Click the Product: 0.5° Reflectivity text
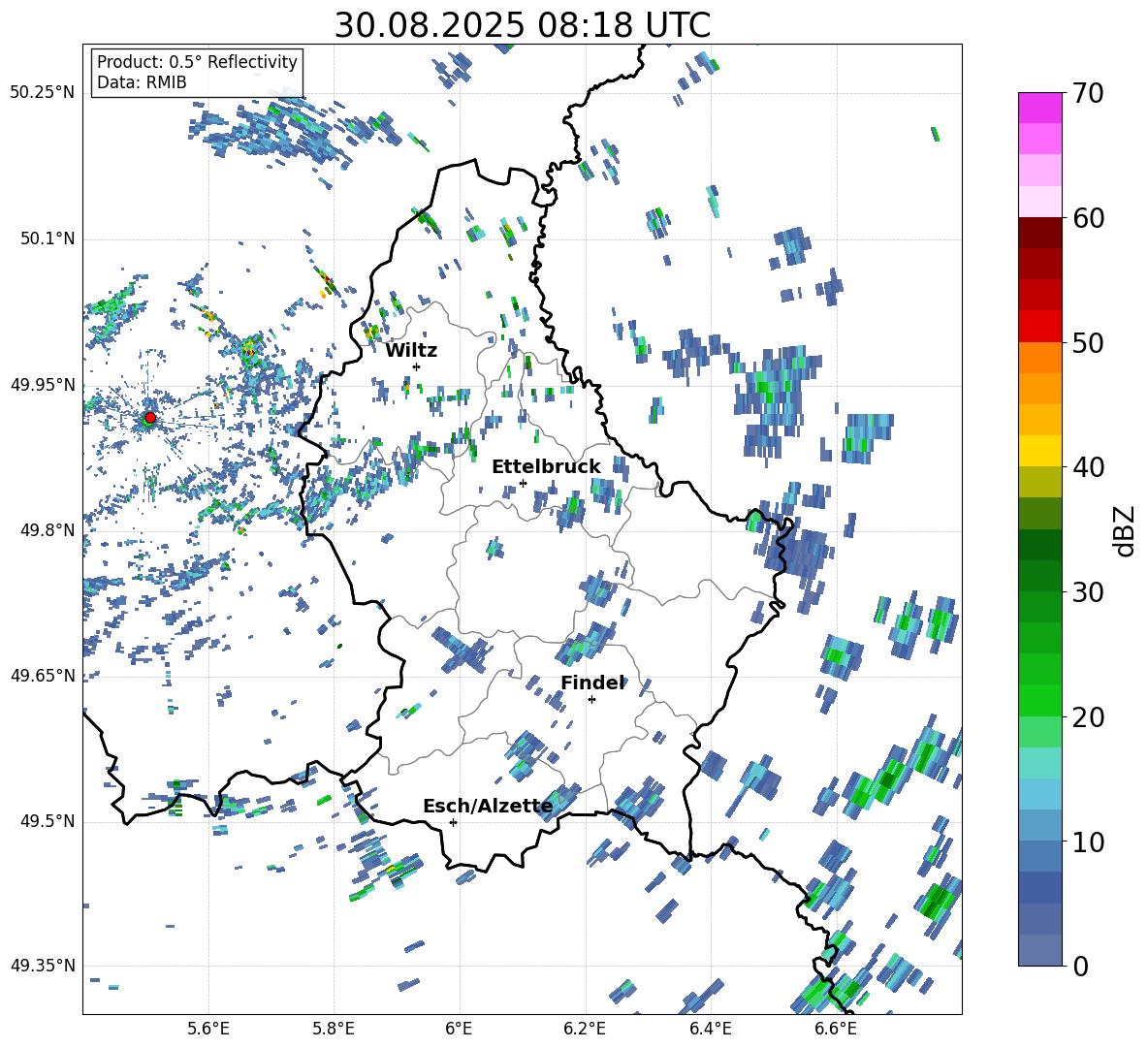The width and height of the screenshot is (1148, 1048). point(197,61)
